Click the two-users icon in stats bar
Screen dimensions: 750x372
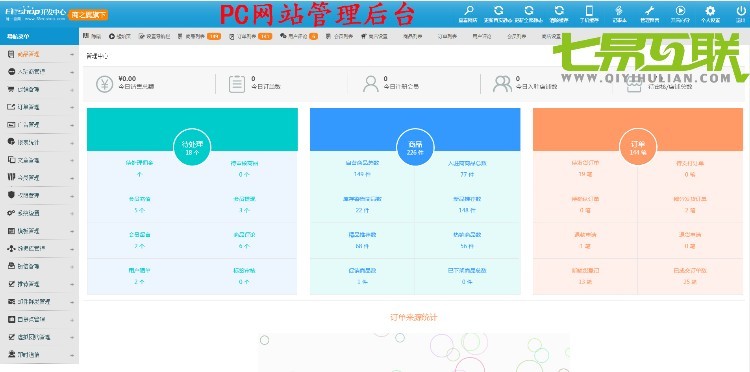(x=502, y=84)
